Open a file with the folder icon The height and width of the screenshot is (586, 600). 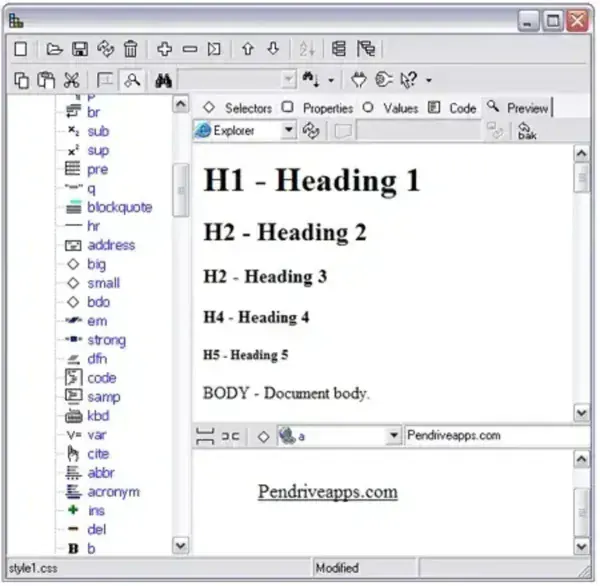tap(54, 49)
